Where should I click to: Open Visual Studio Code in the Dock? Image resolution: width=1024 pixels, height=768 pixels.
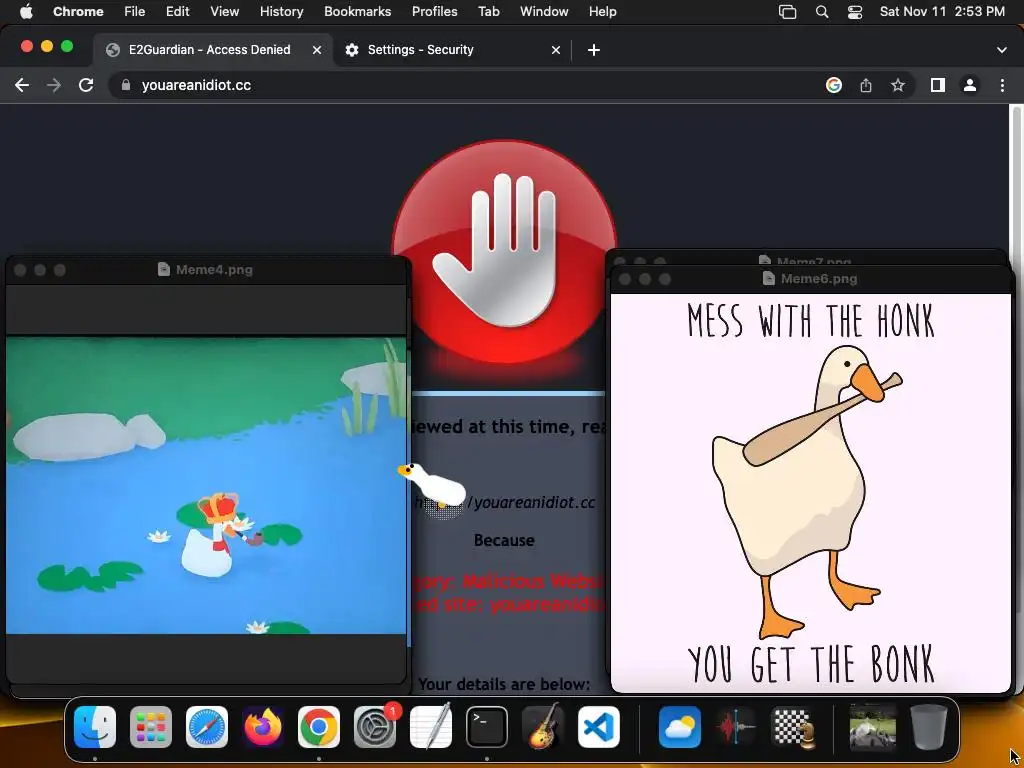(599, 727)
